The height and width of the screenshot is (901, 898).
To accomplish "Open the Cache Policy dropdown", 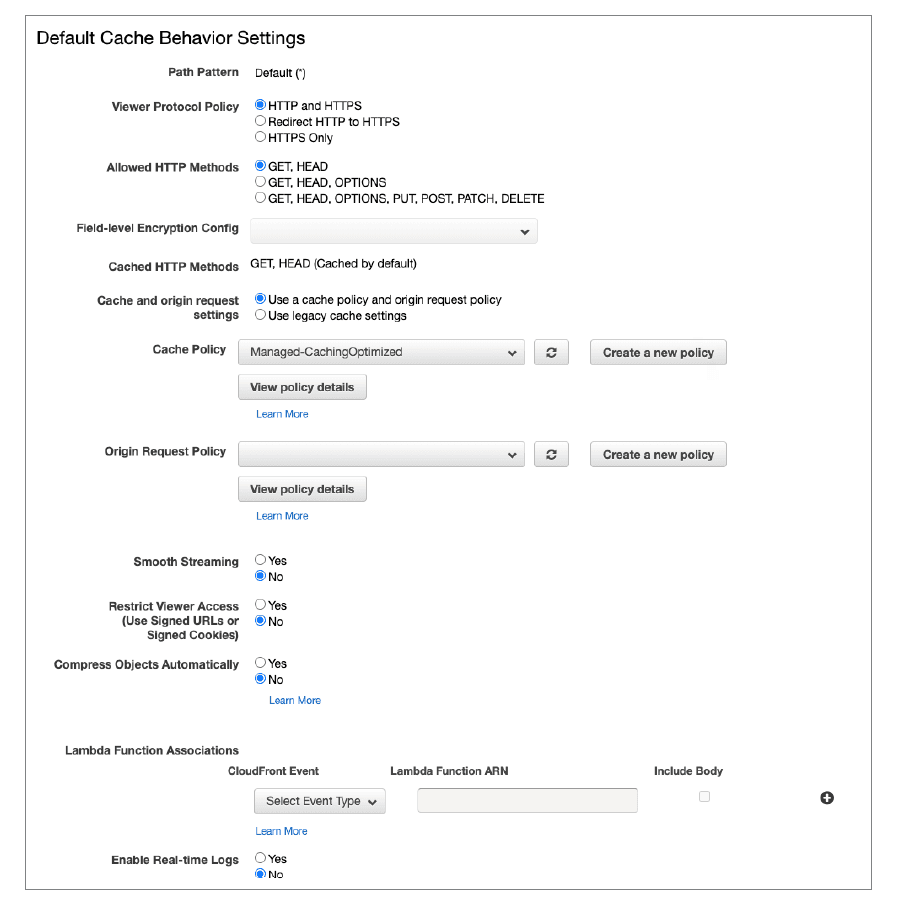I will coord(381,353).
